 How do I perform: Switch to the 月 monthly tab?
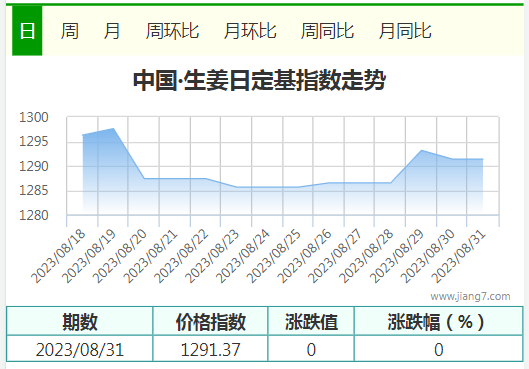coord(112,31)
